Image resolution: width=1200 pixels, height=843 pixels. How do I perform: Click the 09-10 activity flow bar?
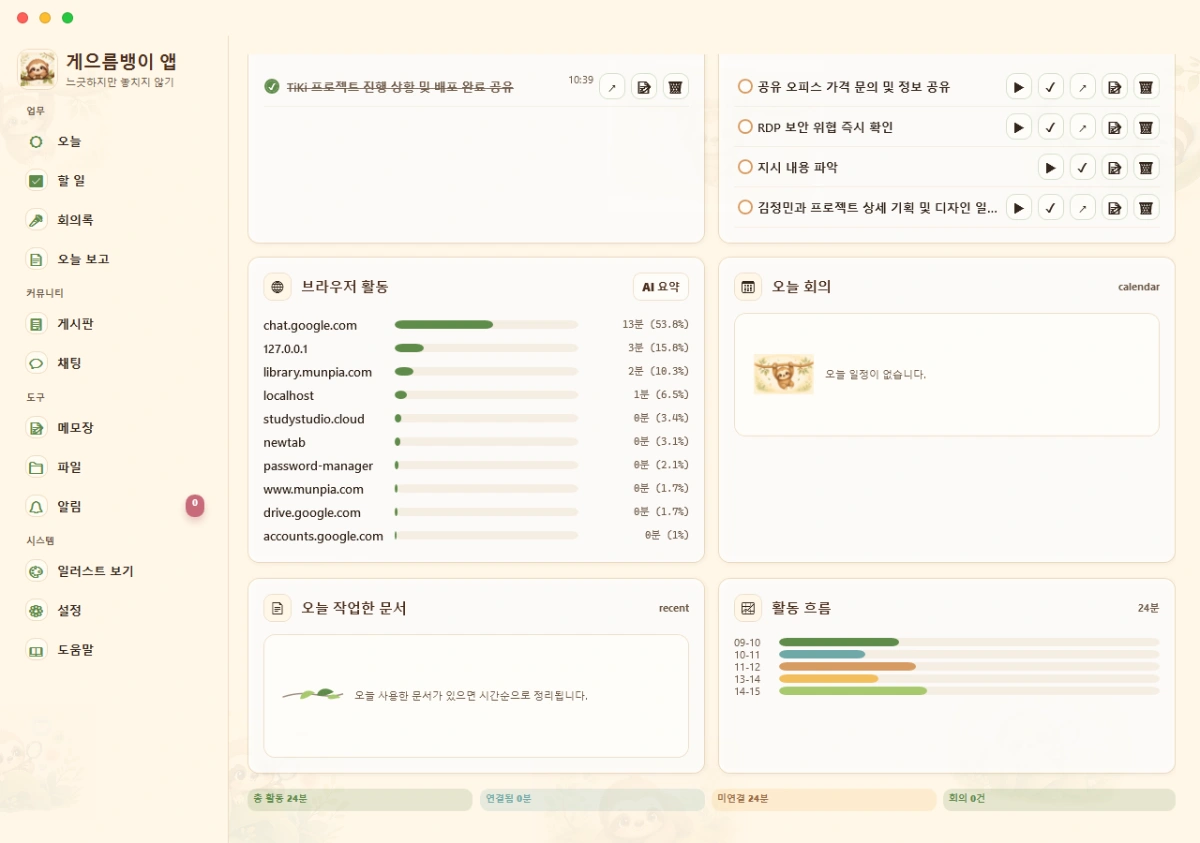point(969,642)
